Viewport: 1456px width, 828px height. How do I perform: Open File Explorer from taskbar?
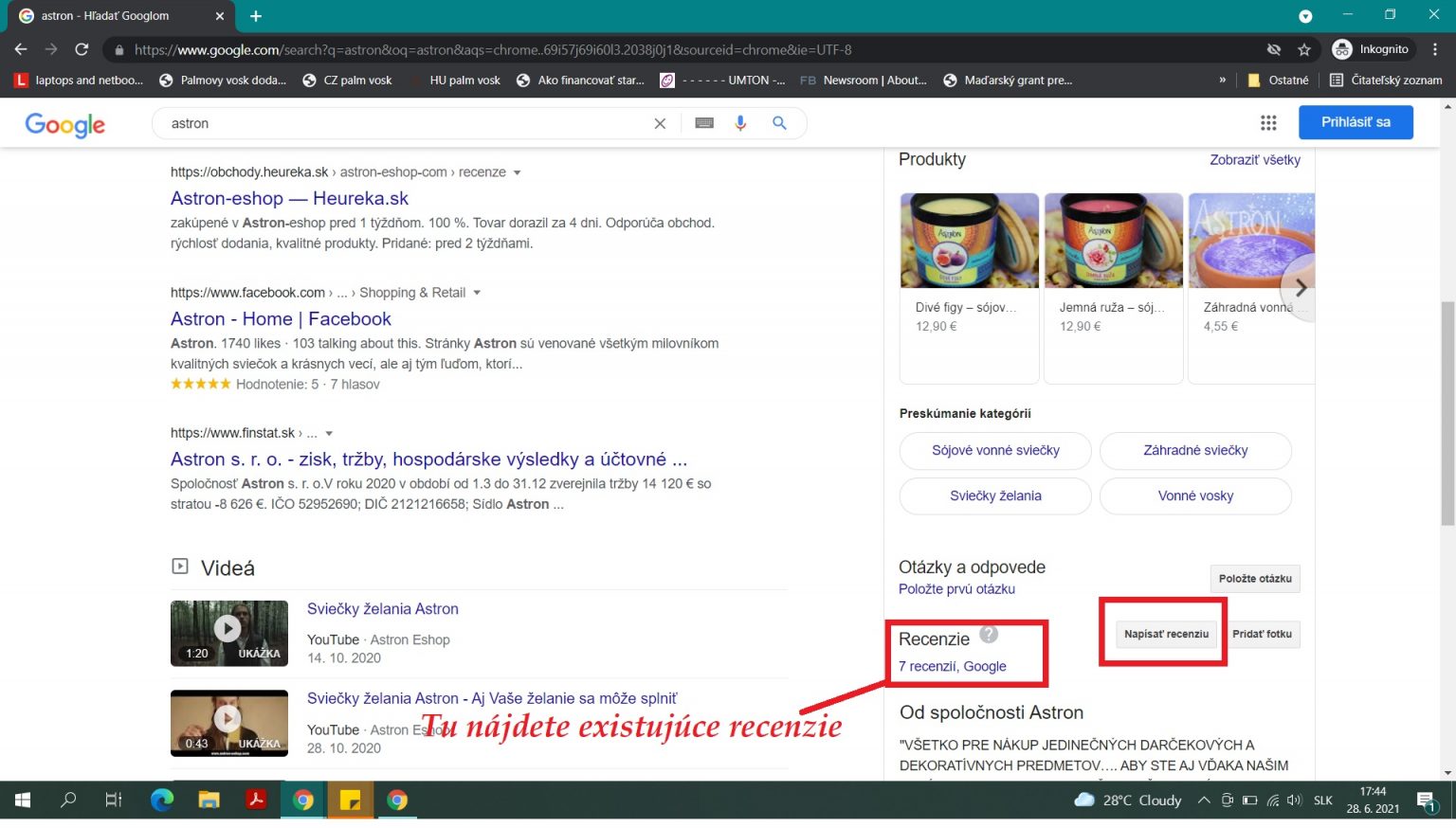[209, 801]
